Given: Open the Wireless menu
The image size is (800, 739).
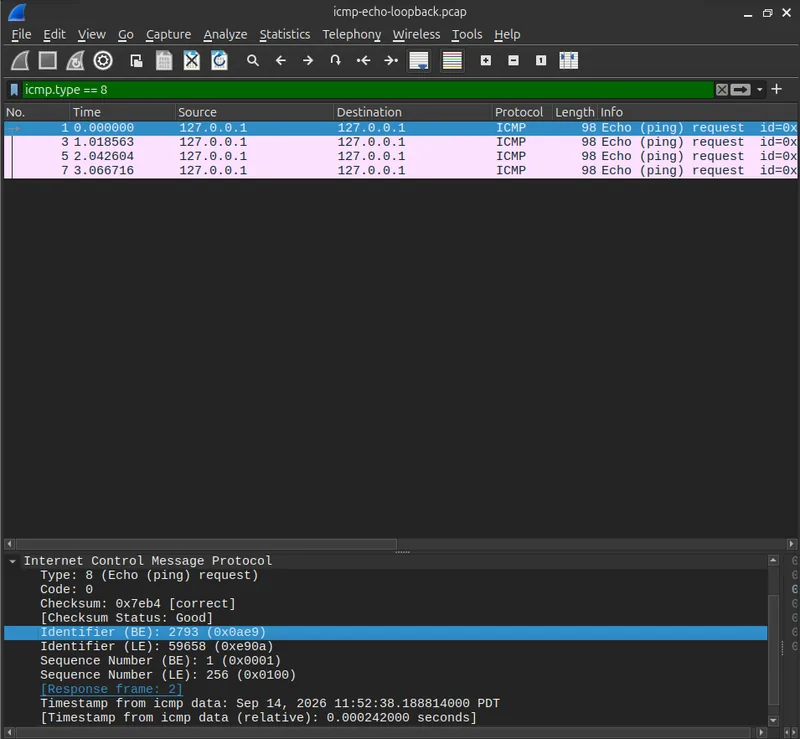Looking at the screenshot, I should [x=416, y=34].
